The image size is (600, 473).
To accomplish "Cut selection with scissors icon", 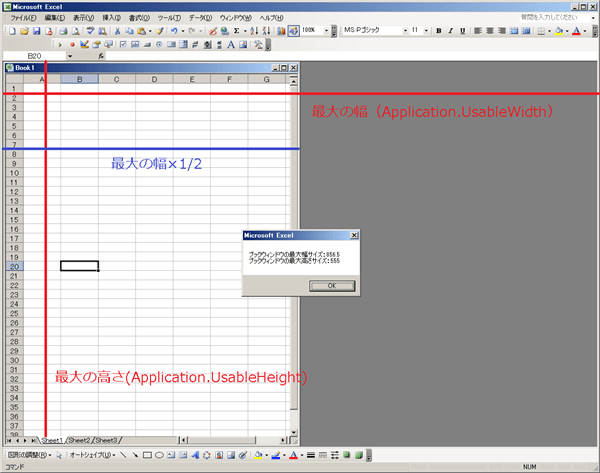I will tap(117, 31).
